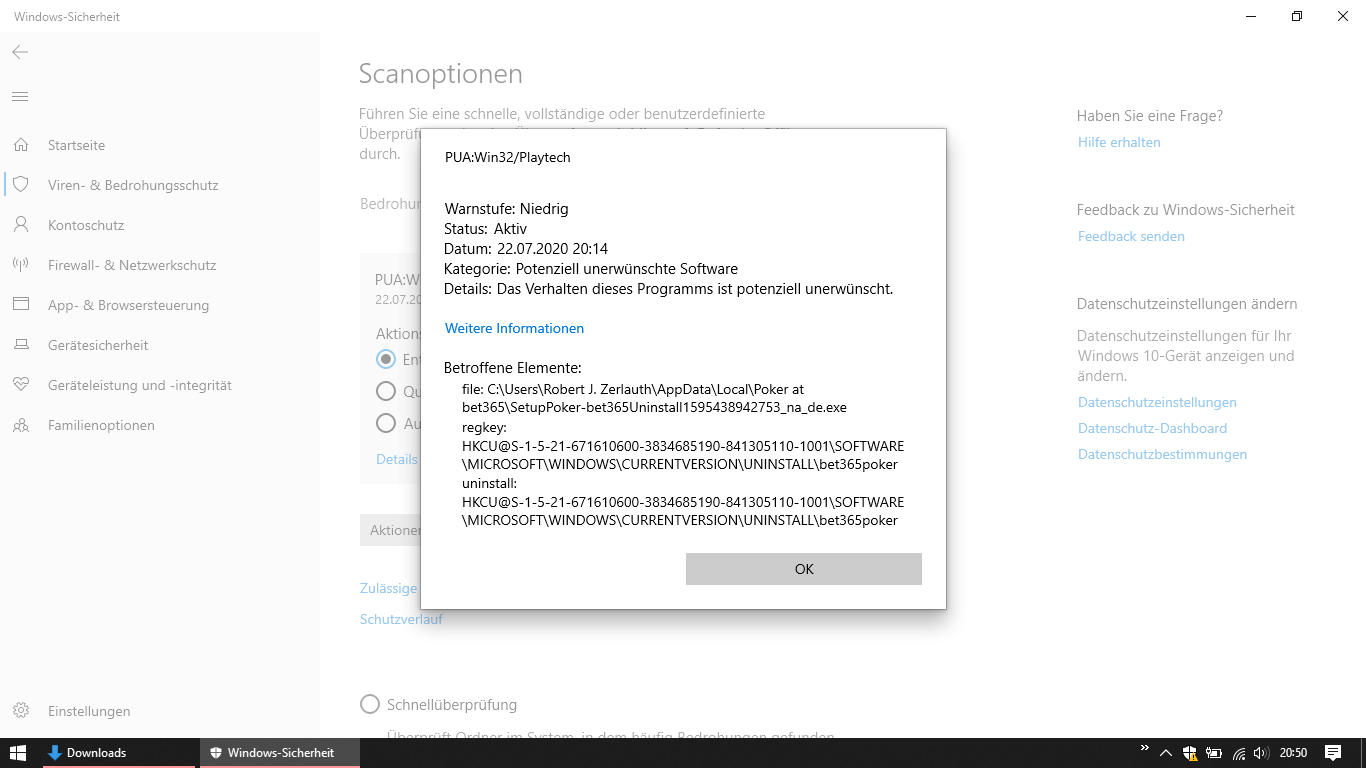Select the second threat action radio button
The height and width of the screenshot is (768, 1366).
pyautogui.click(x=386, y=391)
